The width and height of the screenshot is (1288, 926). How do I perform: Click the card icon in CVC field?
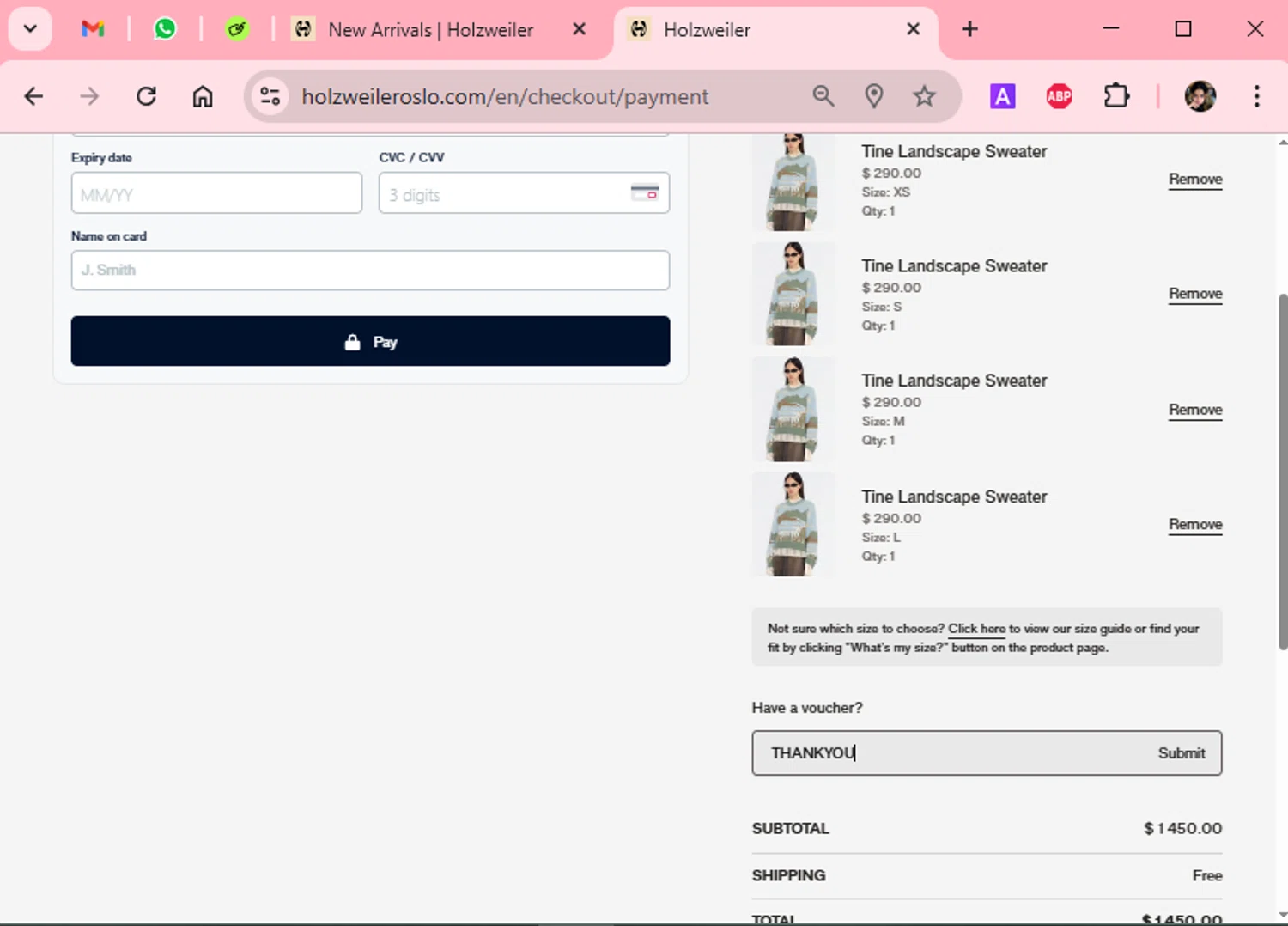click(645, 192)
